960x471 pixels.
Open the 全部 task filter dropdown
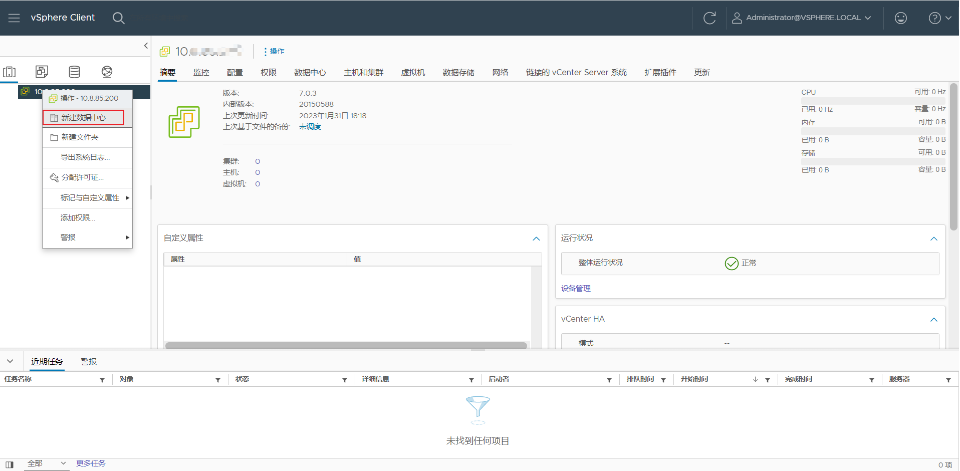tap(47, 464)
